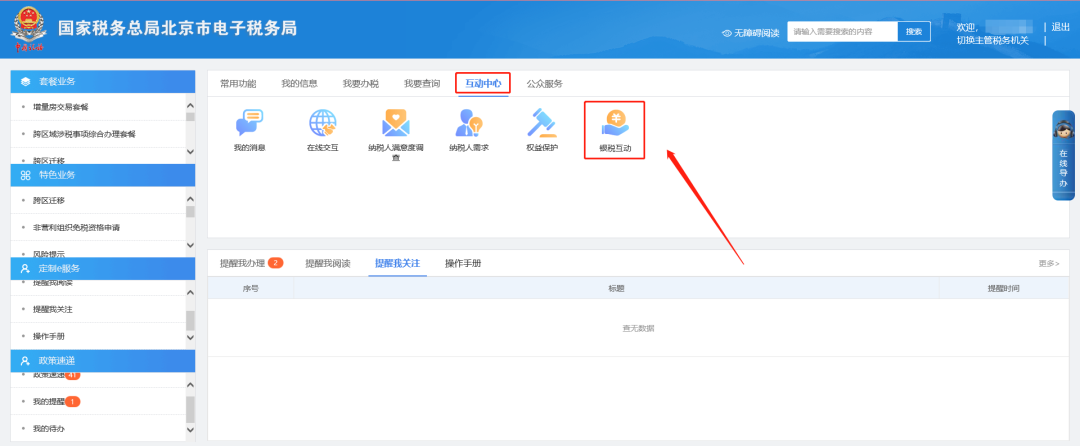Click the 政策速递 panel header
The width and height of the screenshot is (1080, 446).
pos(103,361)
